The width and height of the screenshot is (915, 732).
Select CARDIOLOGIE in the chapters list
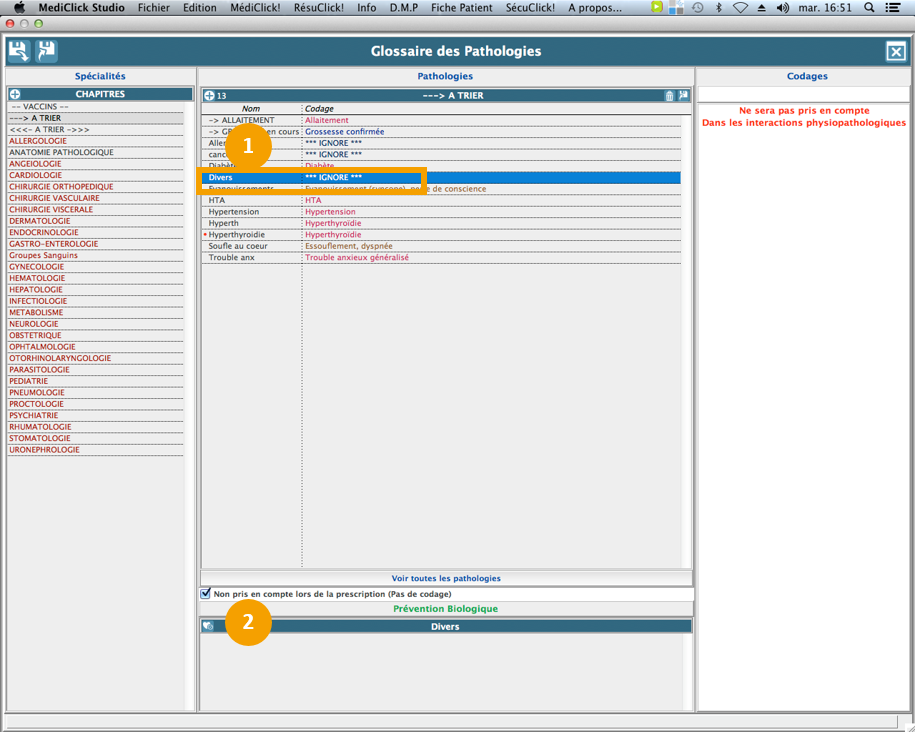pos(36,175)
